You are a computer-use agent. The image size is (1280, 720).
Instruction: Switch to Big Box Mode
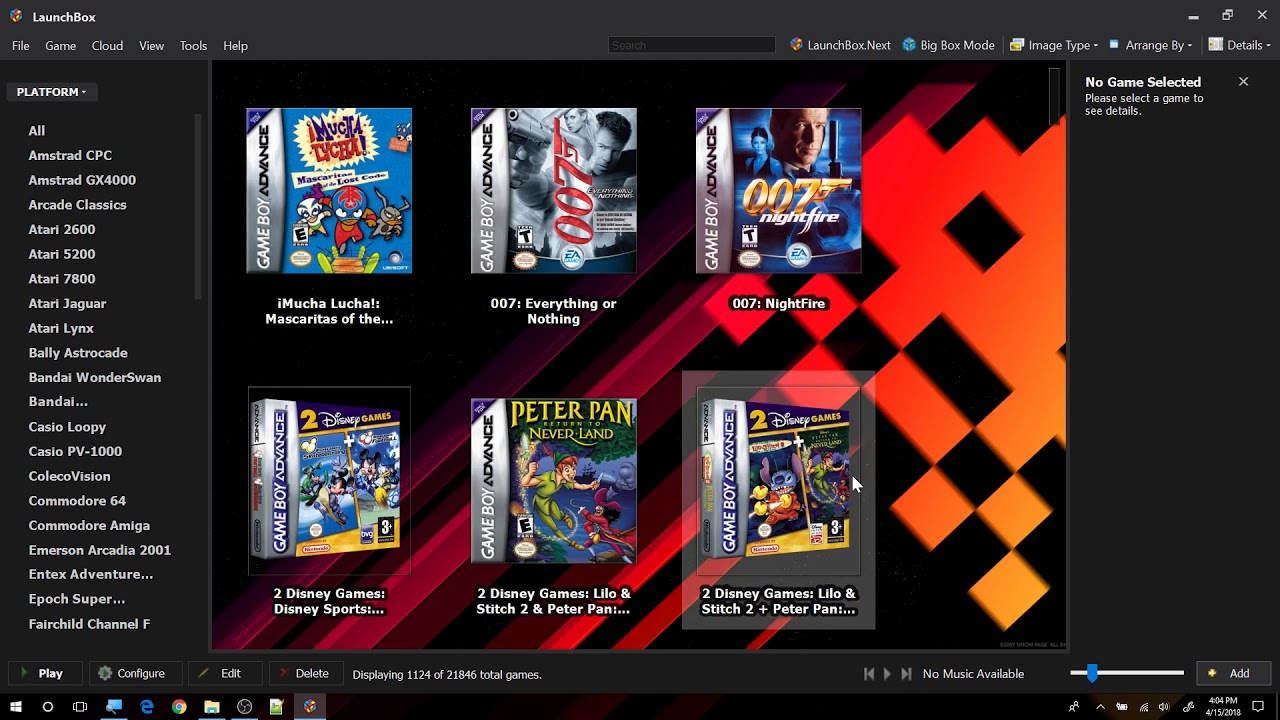pyautogui.click(x=948, y=45)
